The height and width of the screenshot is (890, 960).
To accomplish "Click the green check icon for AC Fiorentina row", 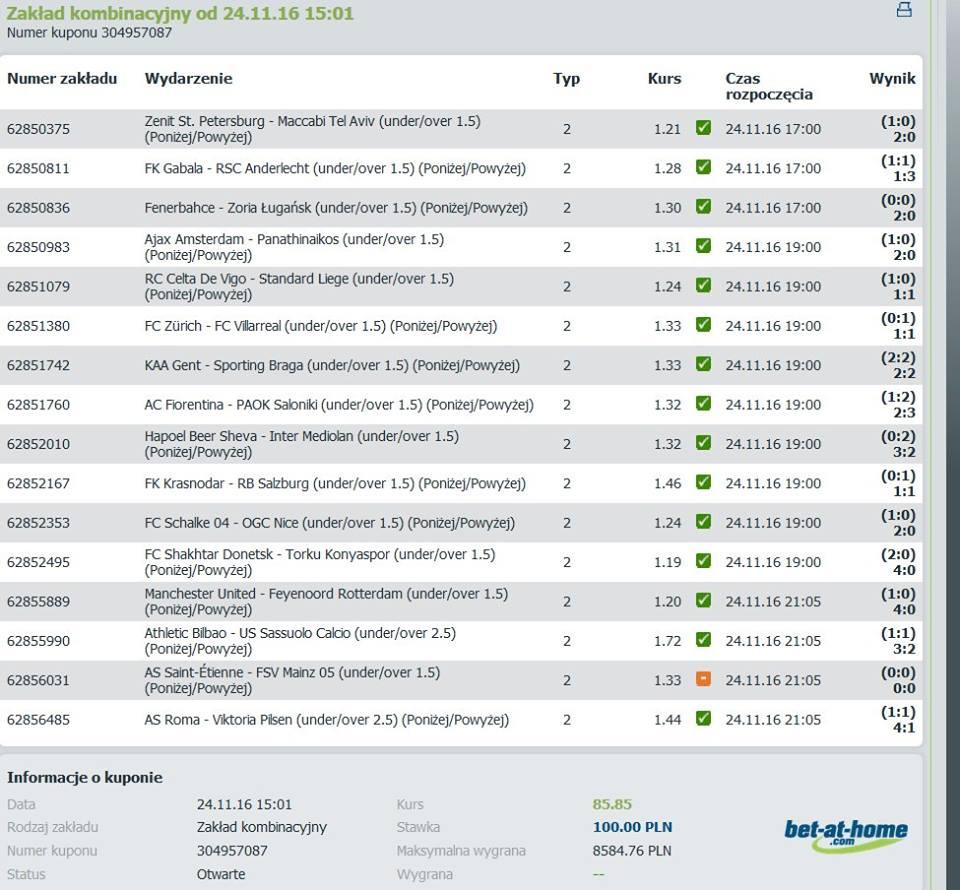I will (x=703, y=403).
